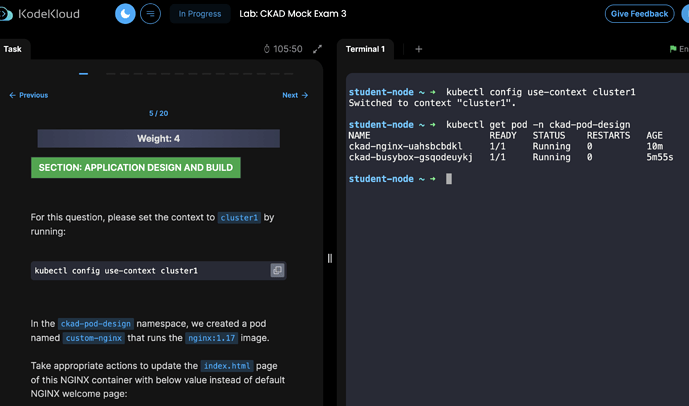The height and width of the screenshot is (406, 689).
Task: Click the 105:50 countdown timer
Action: 283,49
